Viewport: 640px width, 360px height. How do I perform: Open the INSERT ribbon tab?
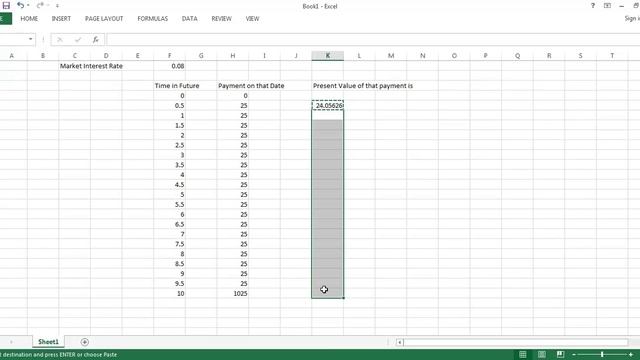[x=61, y=19]
